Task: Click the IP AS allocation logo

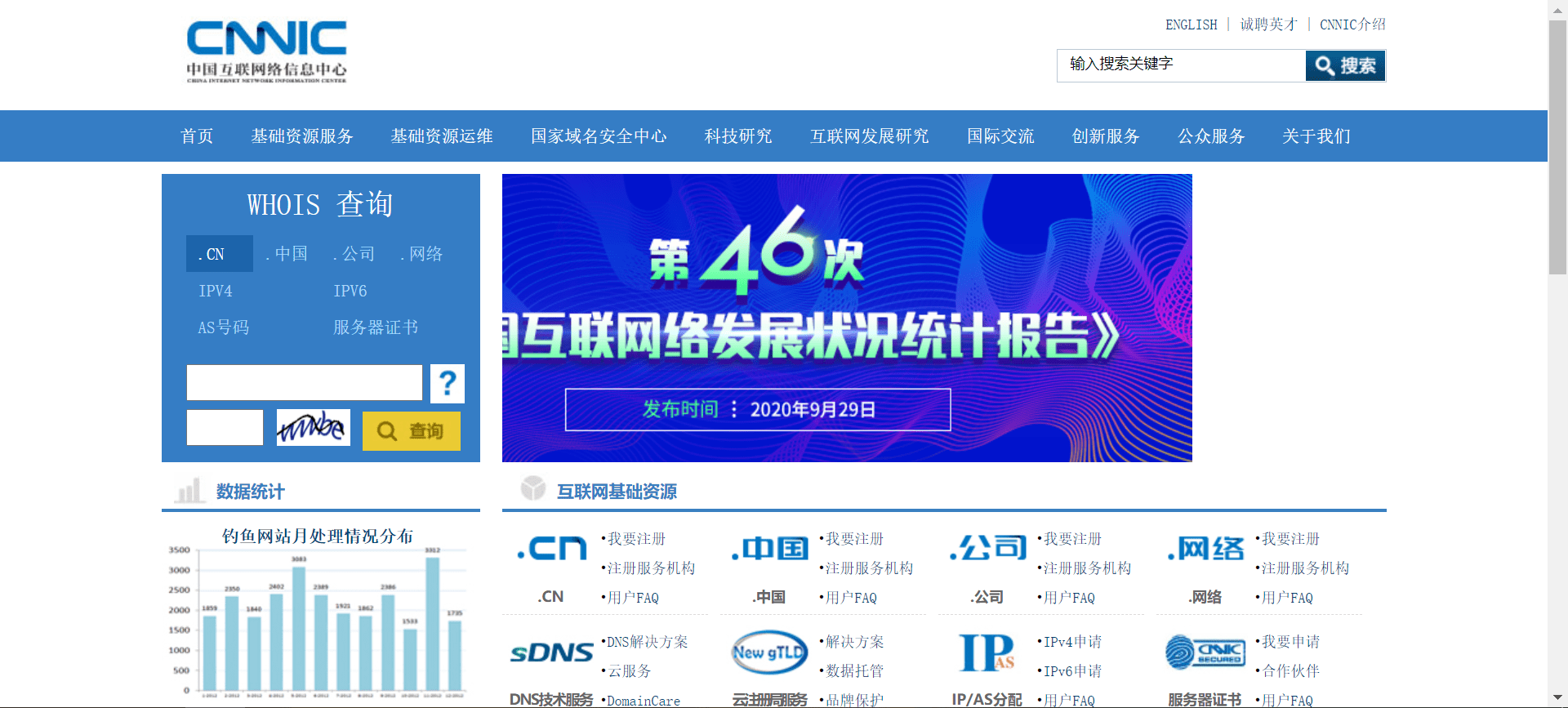Action: 987,652
